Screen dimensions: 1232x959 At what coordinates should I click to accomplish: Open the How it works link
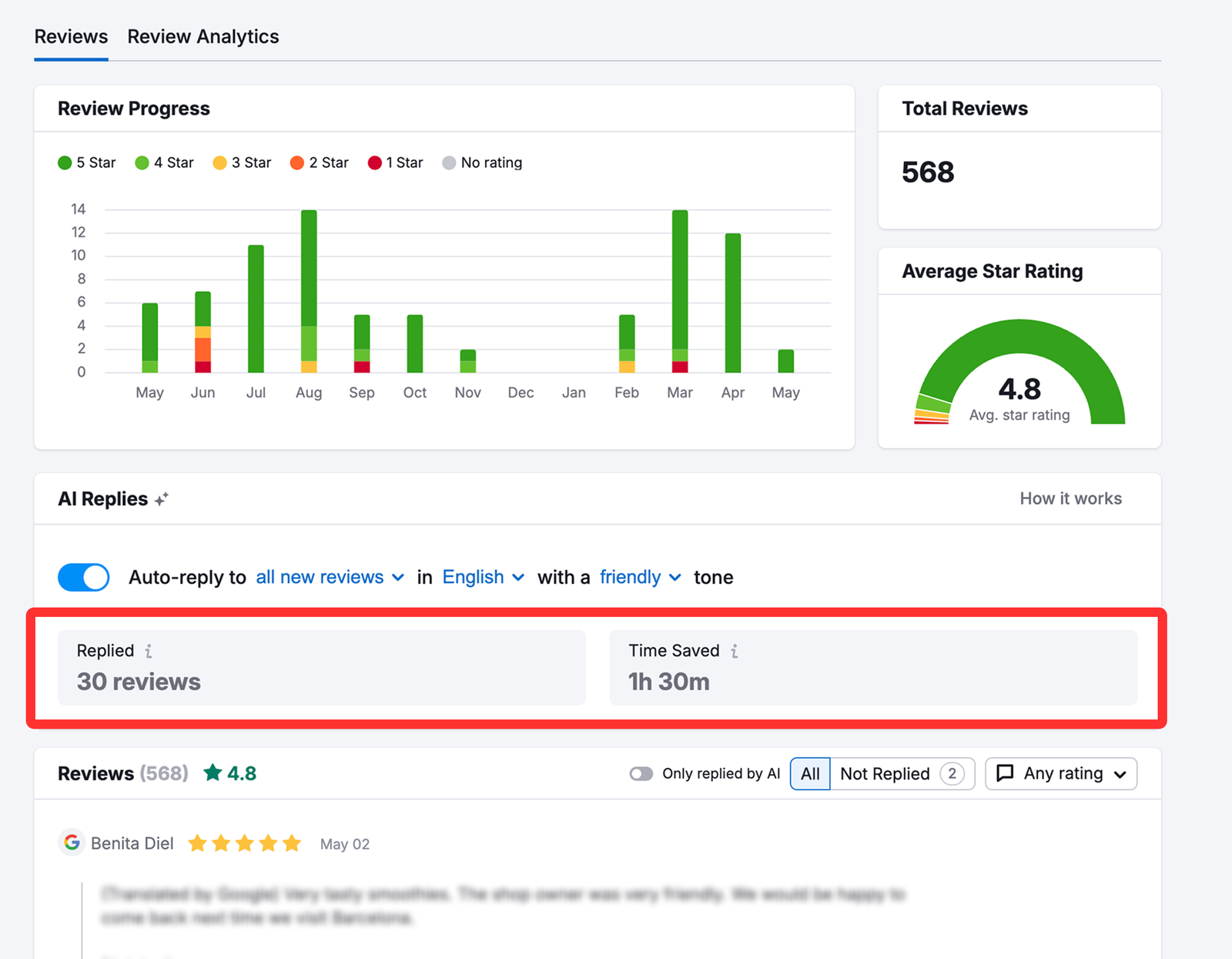1070,498
